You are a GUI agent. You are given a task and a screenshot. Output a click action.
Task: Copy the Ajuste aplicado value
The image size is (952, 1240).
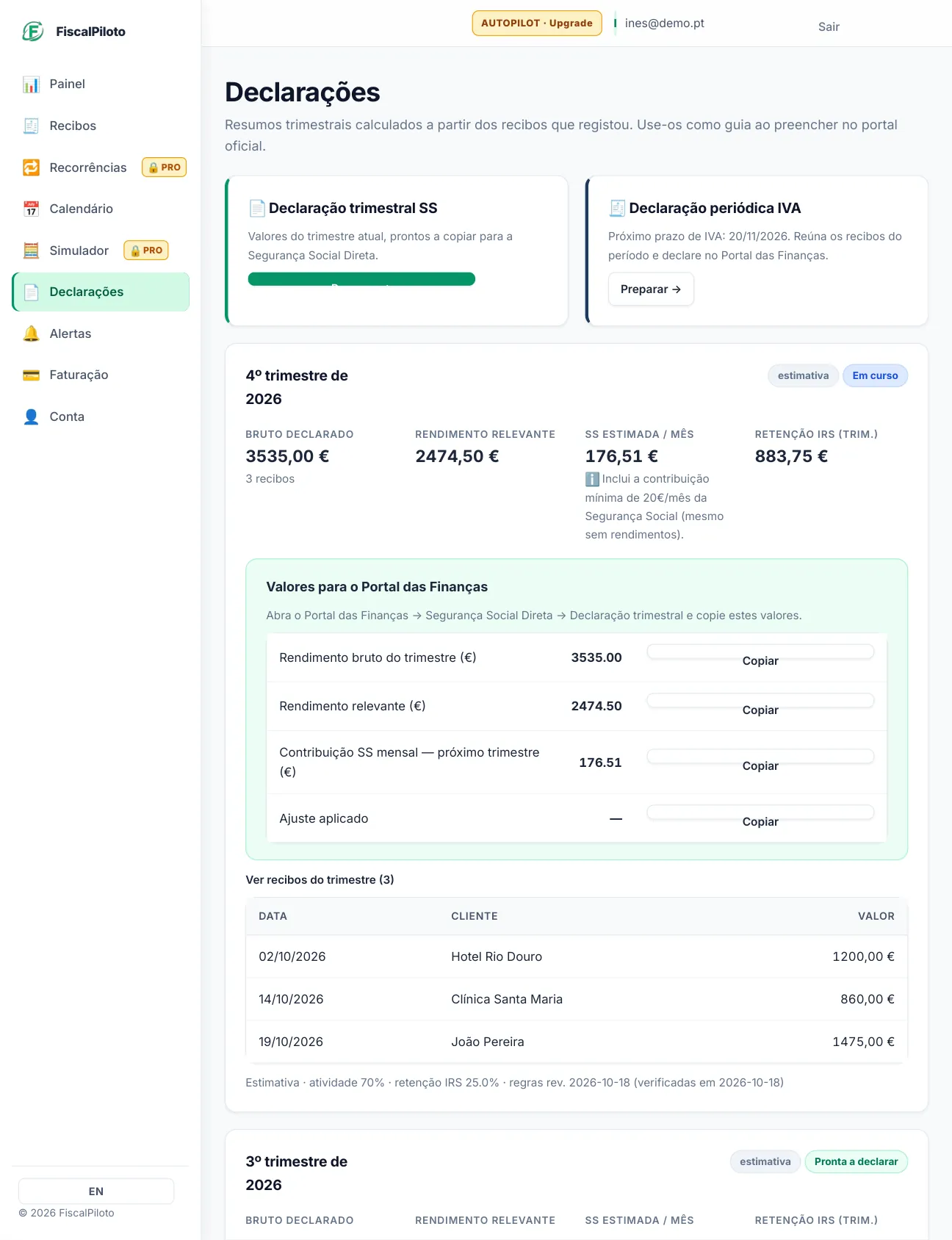[x=760, y=812]
